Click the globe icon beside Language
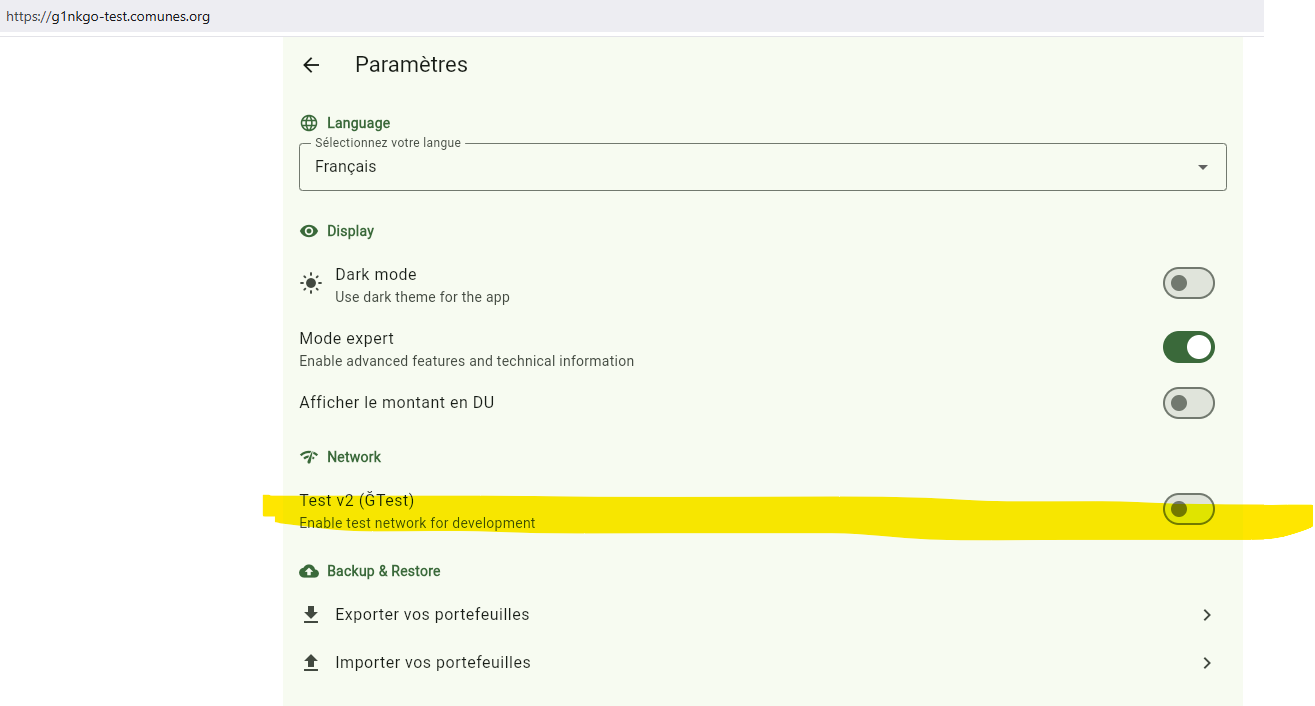This screenshot has height=706, width=1315. pyautogui.click(x=309, y=123)
